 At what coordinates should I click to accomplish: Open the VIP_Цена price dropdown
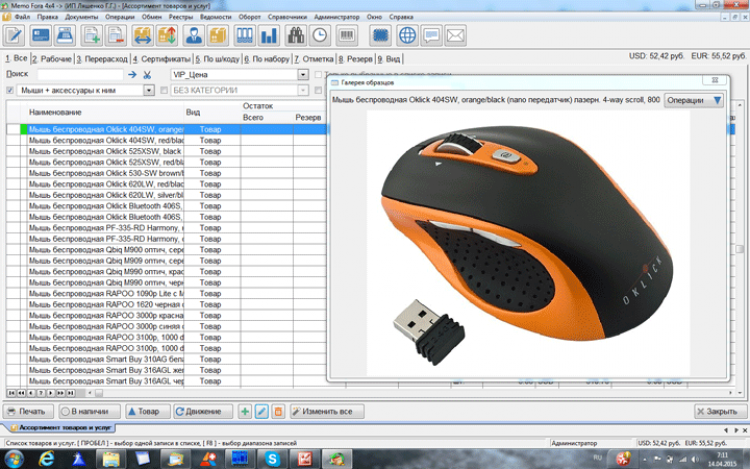coord(303,75)
